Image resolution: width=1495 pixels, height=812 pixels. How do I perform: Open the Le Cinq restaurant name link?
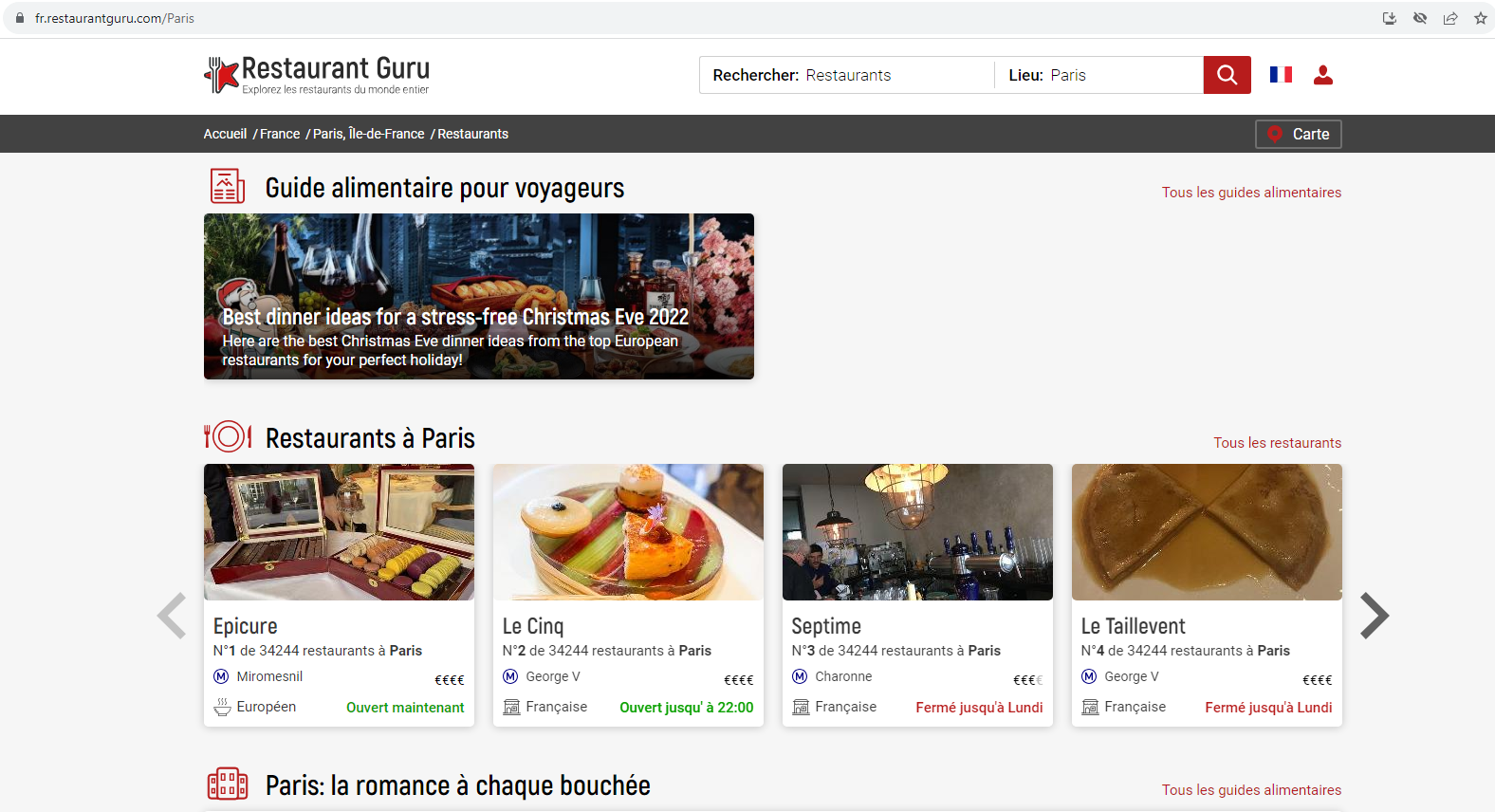533,626
